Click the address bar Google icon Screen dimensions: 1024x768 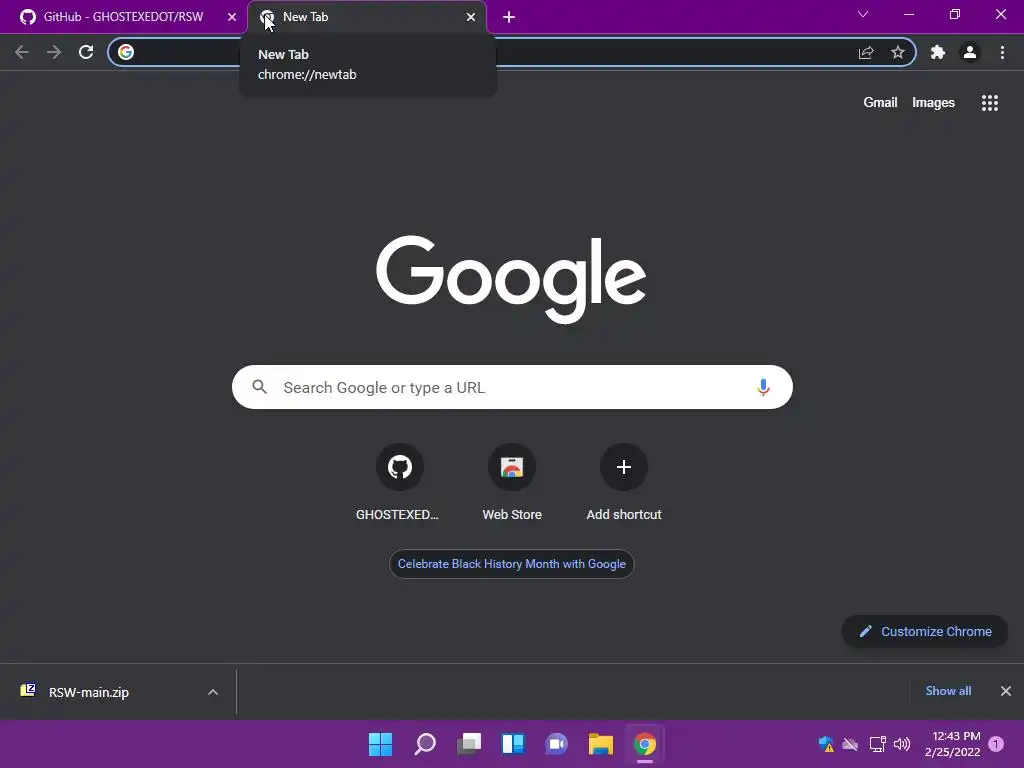coord(126,52)
